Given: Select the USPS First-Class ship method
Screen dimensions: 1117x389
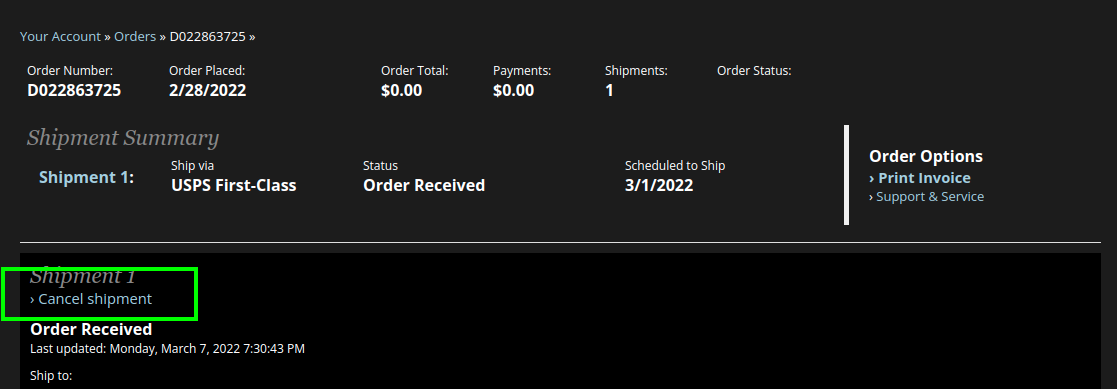Looking at the screenshot, I should pos(234,185).
